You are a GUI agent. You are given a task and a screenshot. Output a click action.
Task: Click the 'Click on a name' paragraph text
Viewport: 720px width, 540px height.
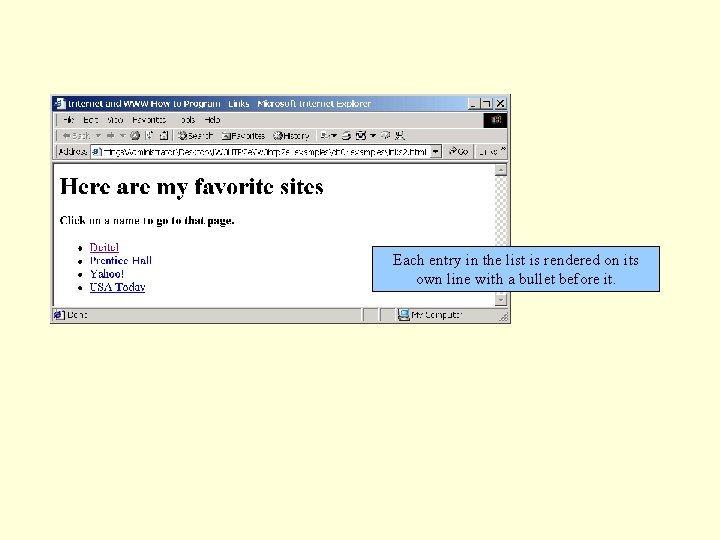[147, 221]
